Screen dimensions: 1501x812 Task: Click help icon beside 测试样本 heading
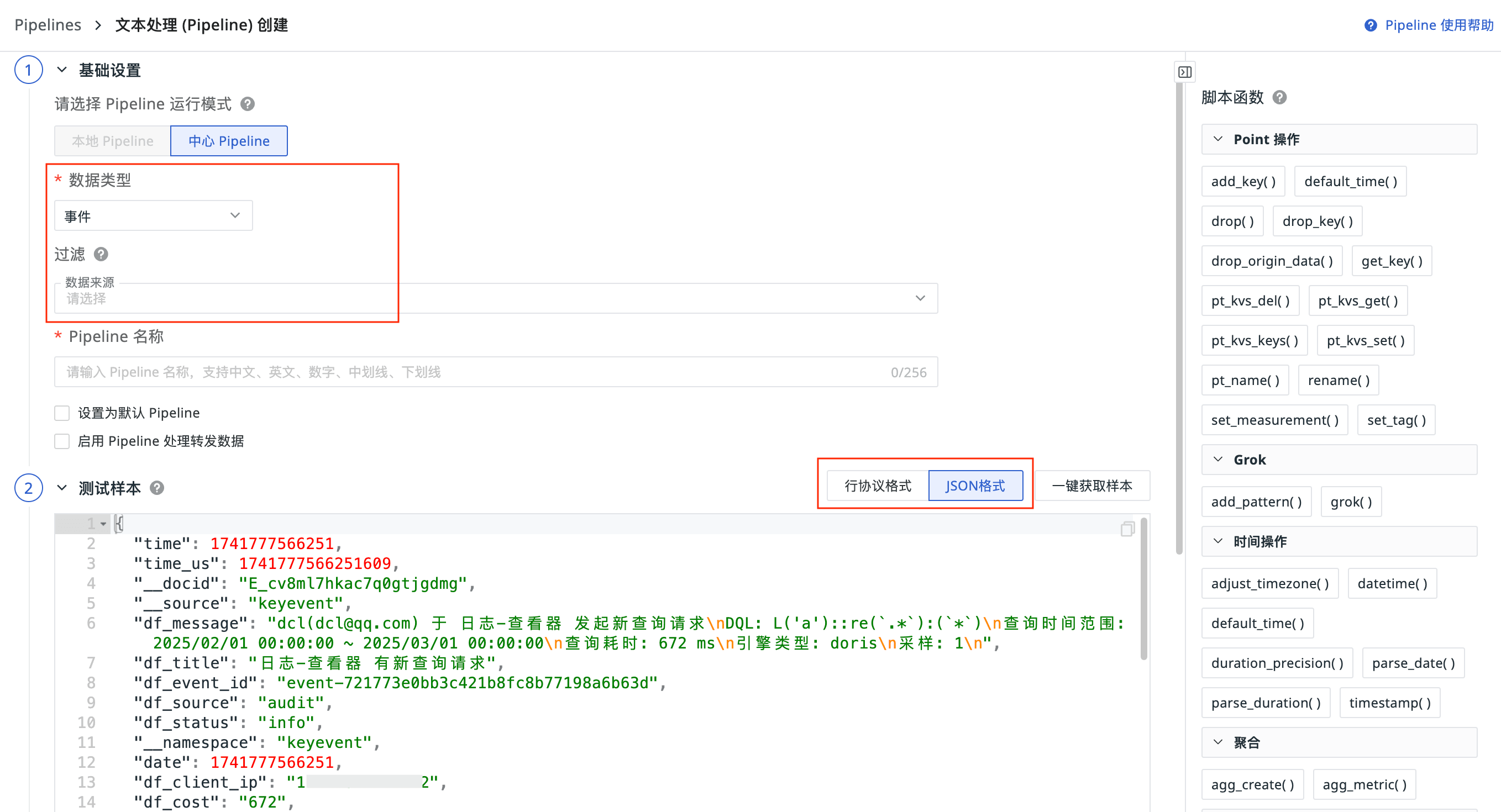[x=157, y=488]
